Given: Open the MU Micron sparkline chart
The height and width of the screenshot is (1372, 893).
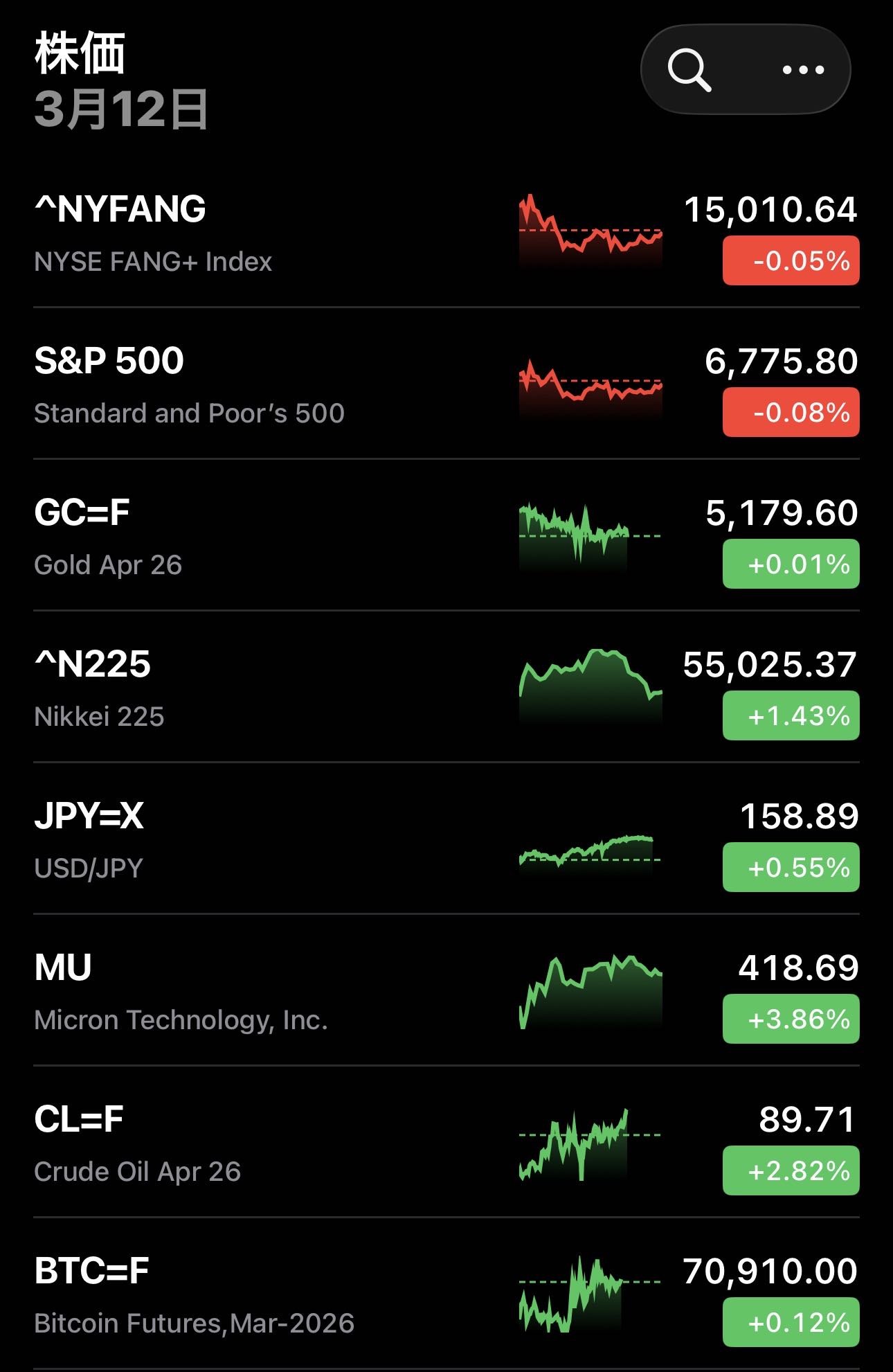Looking at the screenshot, I should [590, 989].
